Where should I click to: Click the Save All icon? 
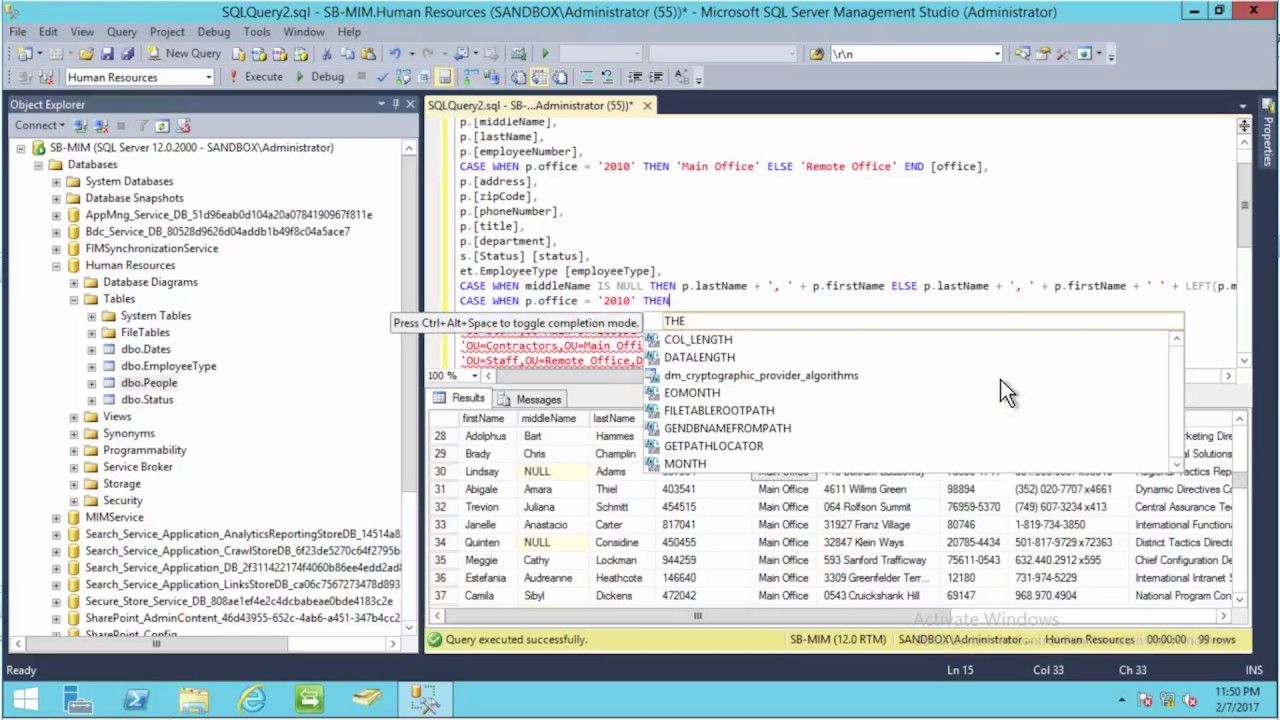tap(127, 54)
